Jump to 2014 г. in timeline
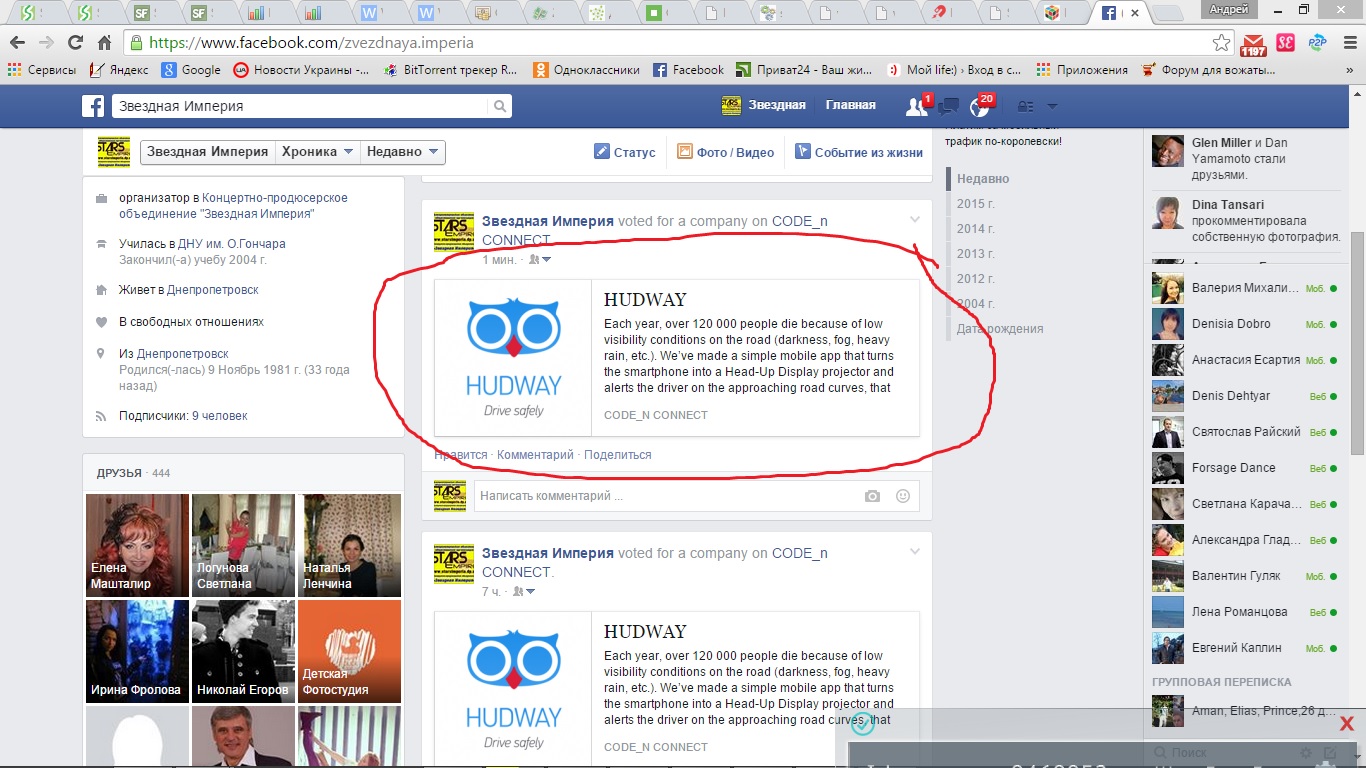 pyautogui.click(x=975, y=229)
